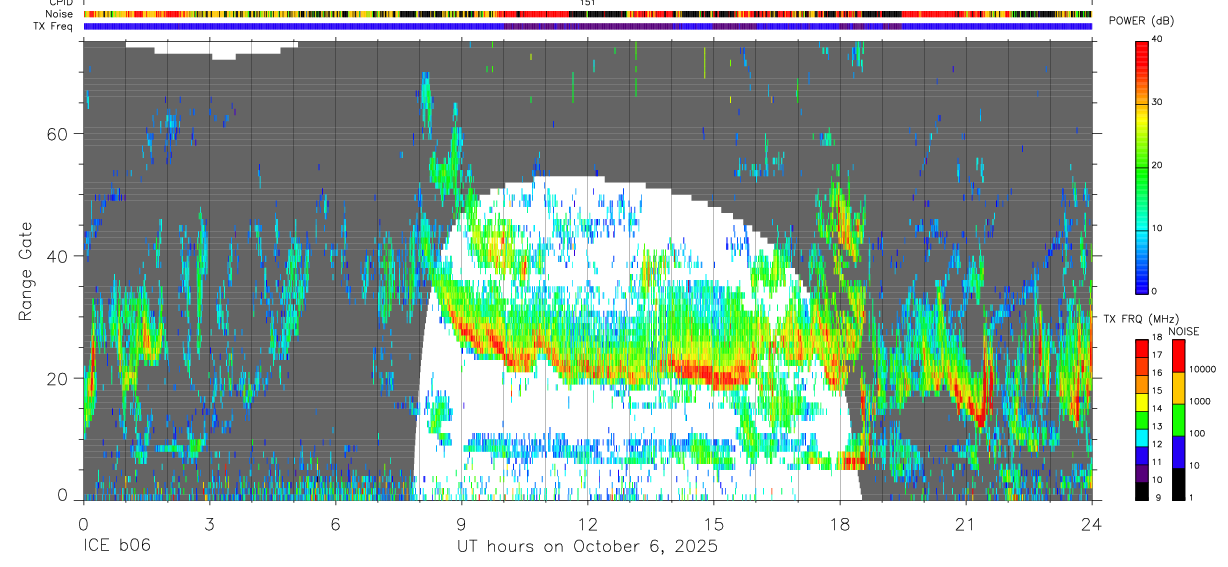Click the 3 tick on UT hours axis

click(x=209, y=523)
